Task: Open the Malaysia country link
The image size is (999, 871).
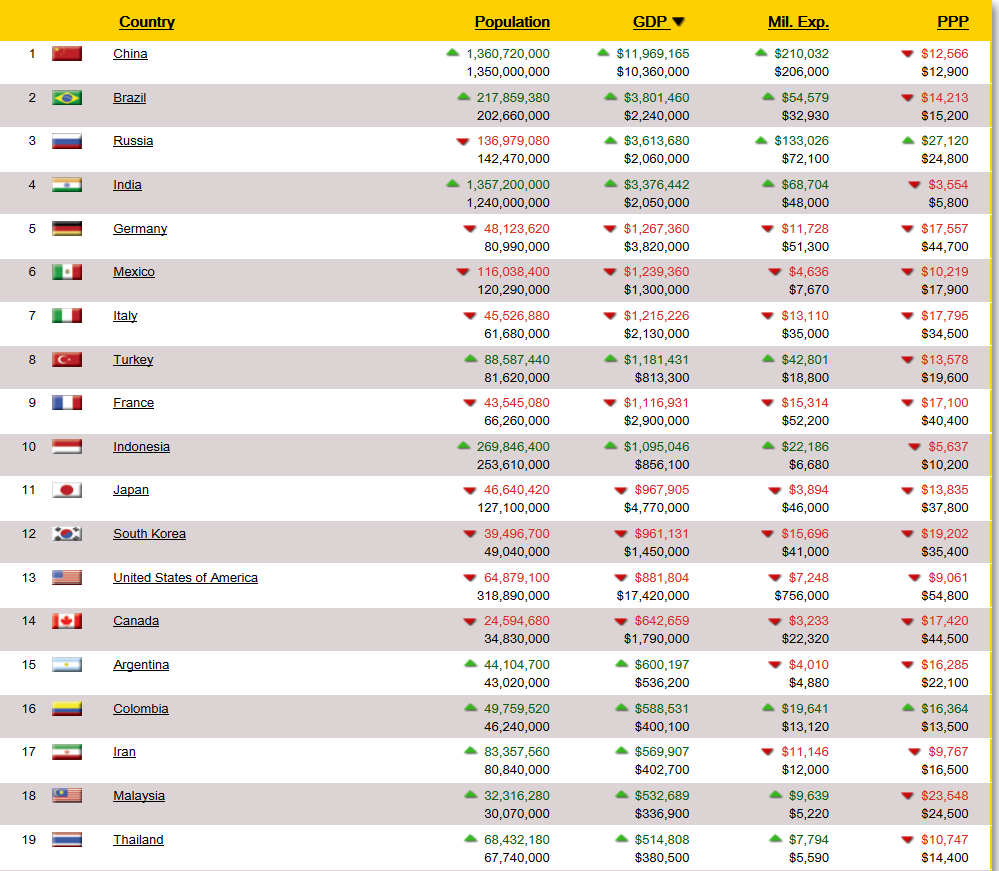Action: click(139, 796)
